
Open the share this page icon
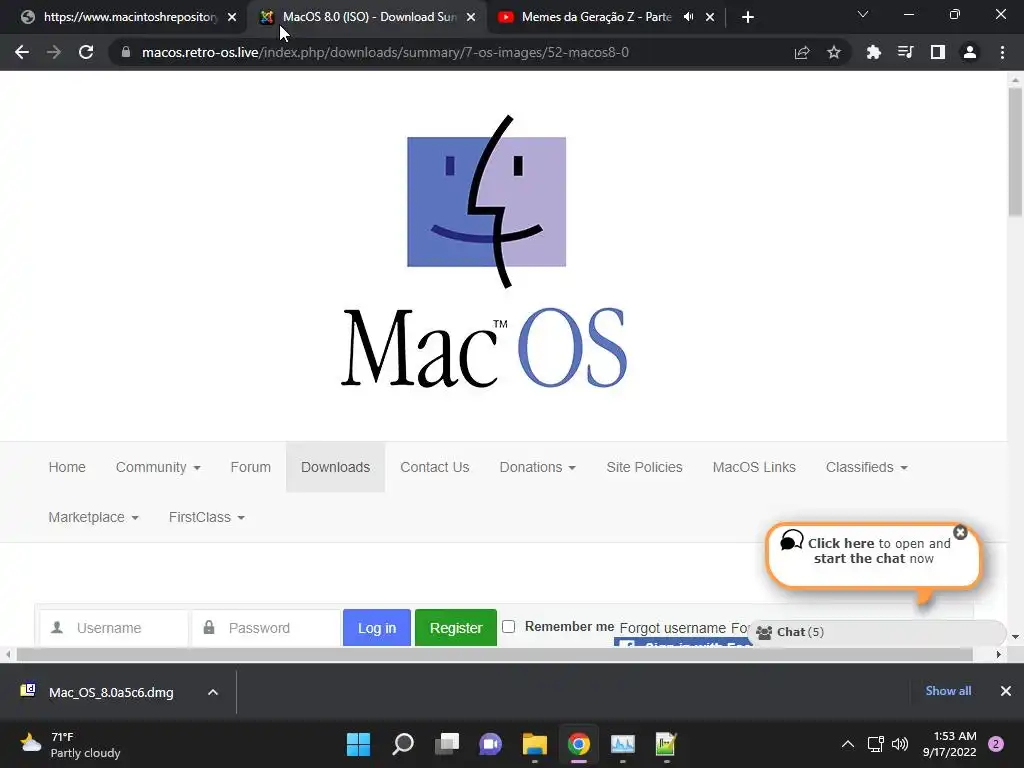[x=801, y=52]
